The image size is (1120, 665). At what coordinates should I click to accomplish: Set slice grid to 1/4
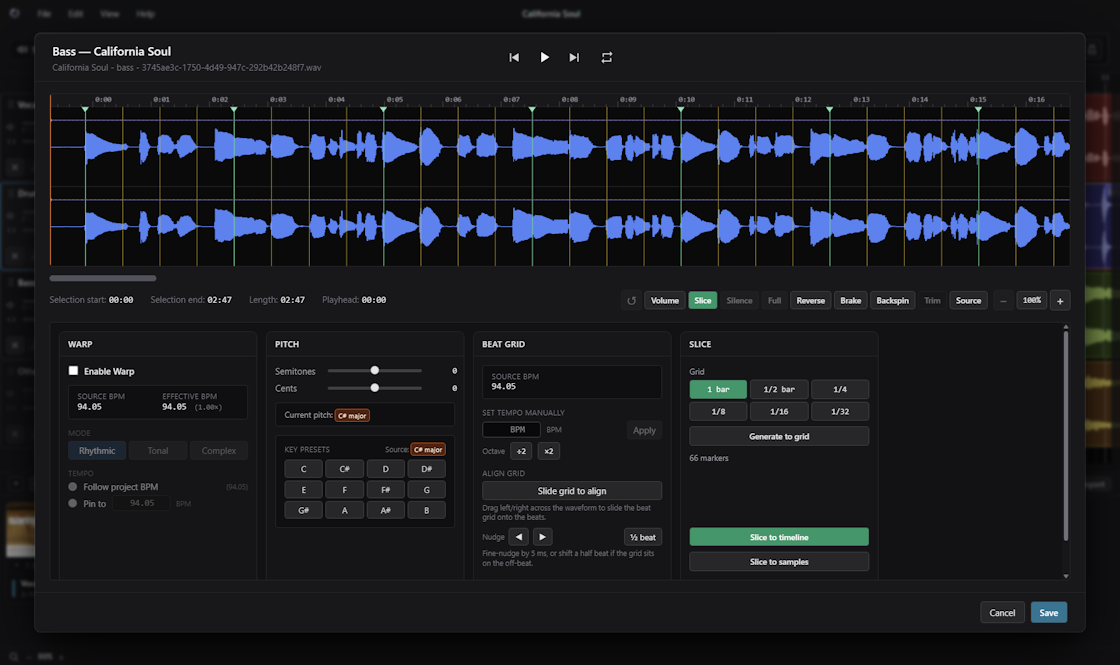(840, 389)
